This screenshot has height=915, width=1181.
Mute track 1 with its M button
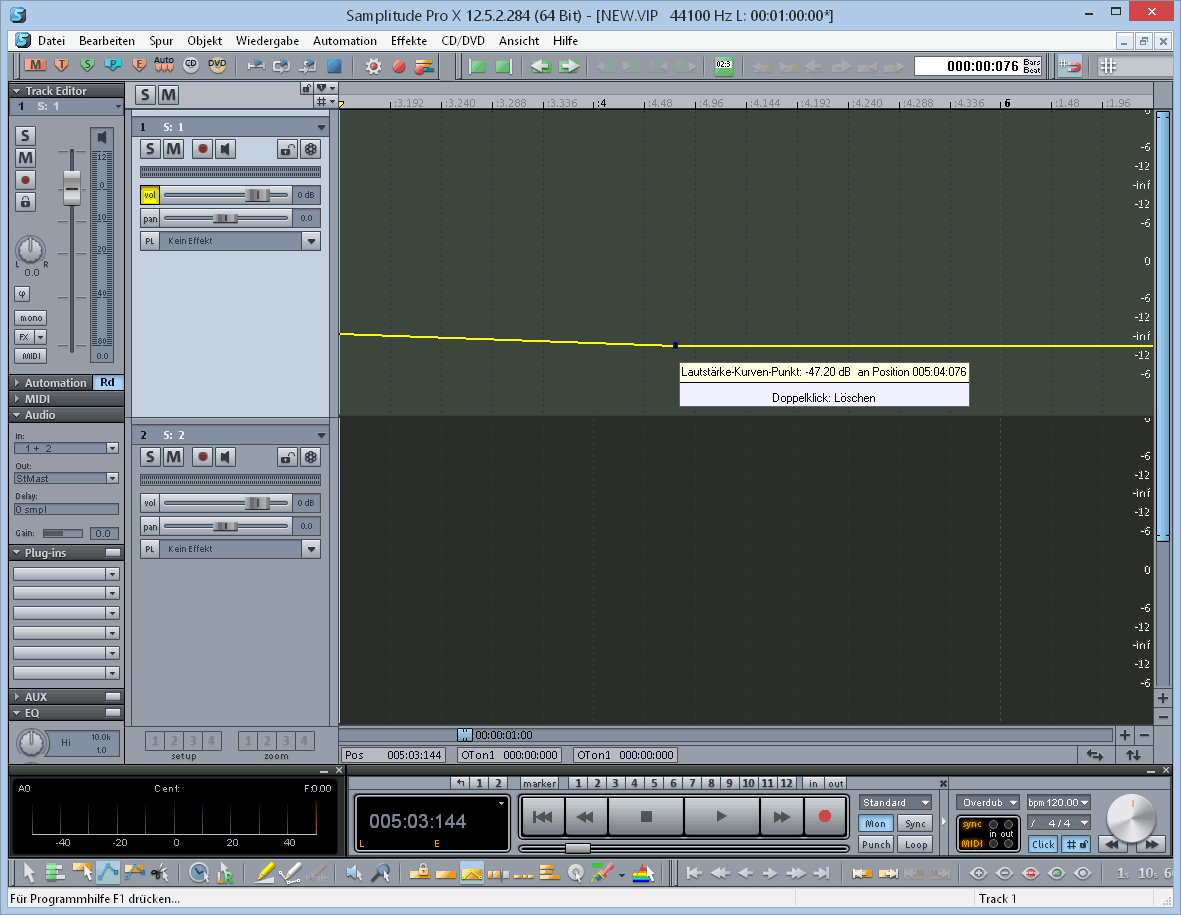click(173, 149)
